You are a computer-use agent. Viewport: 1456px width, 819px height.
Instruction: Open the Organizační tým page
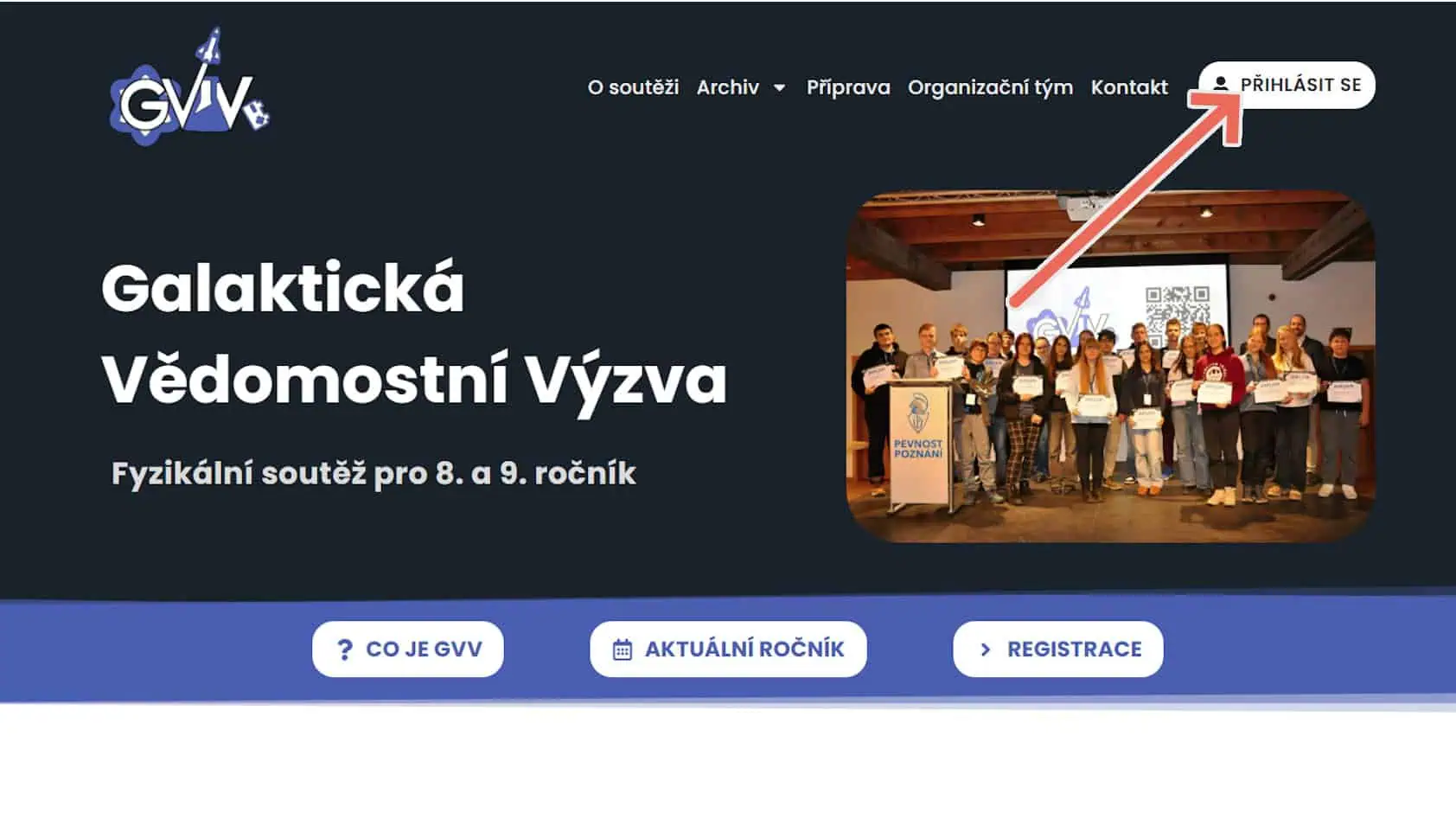point(990,87)
